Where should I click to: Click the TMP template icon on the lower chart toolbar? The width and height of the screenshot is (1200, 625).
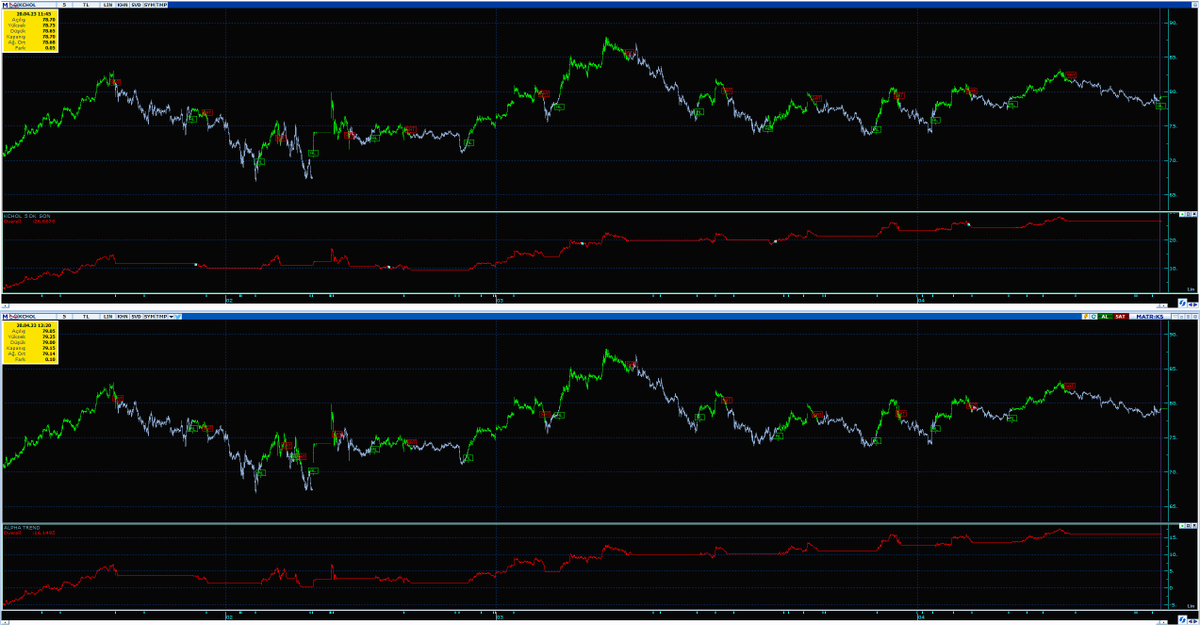coord(160,318)
